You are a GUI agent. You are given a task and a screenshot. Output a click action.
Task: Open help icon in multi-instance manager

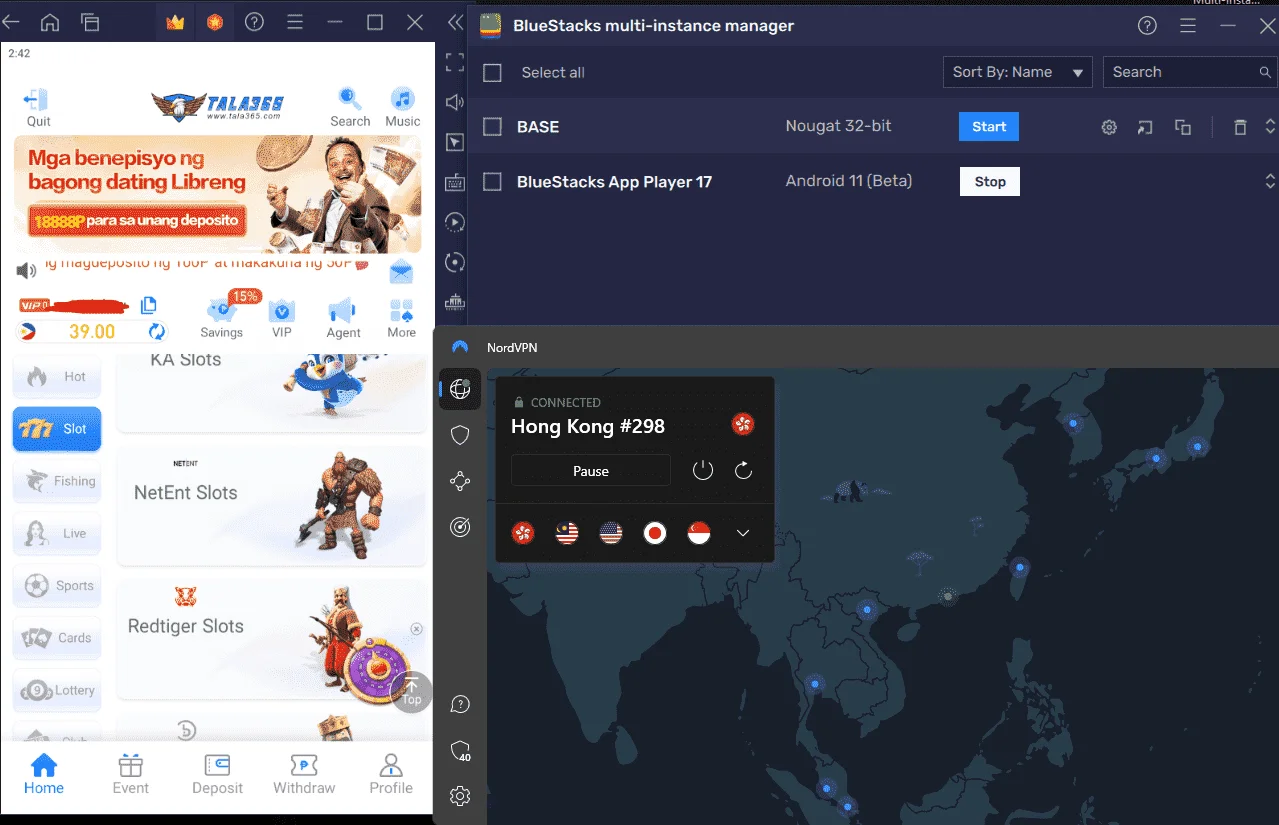(1147, 26)
